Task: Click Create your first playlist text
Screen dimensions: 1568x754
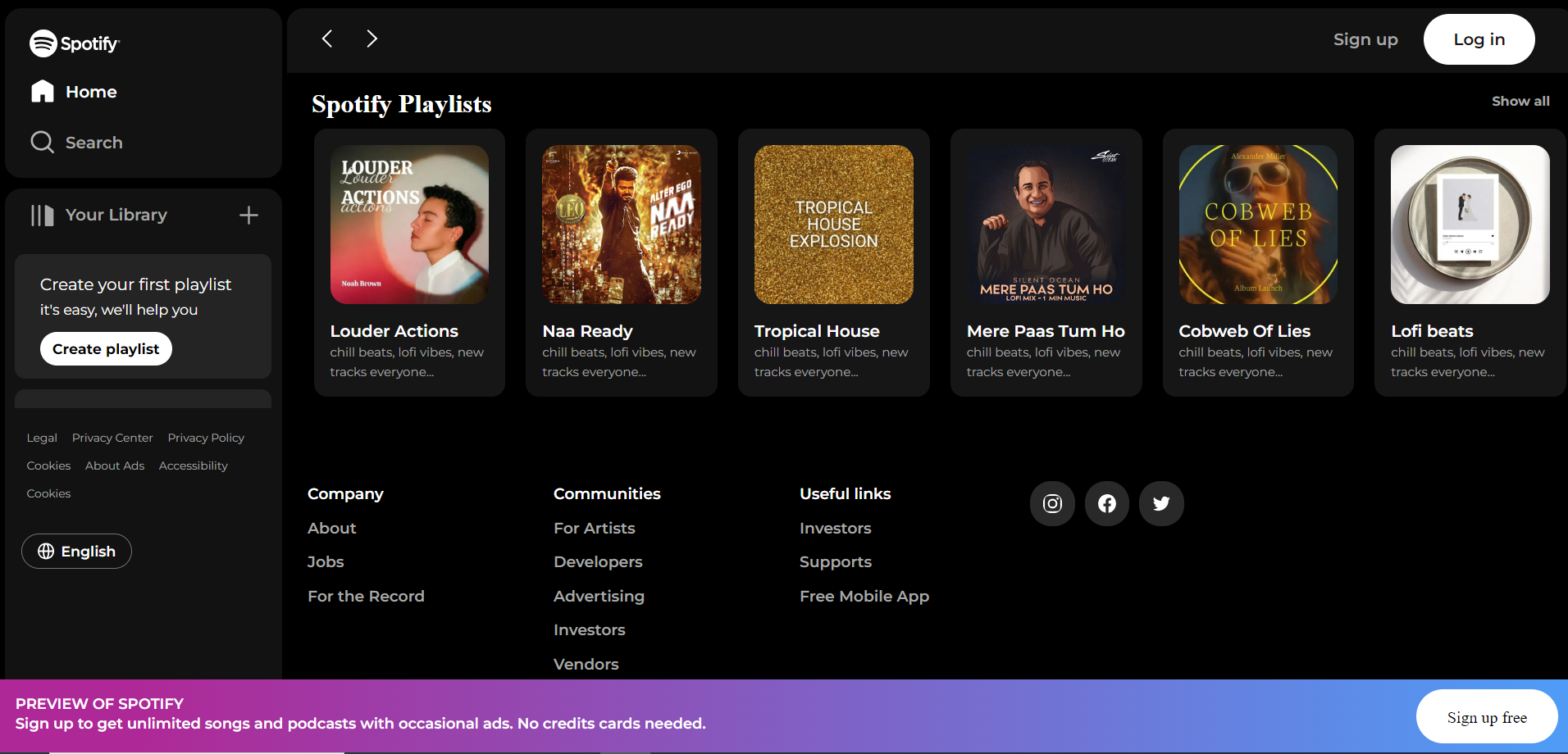Action: pyautogui.click(x=136, y=284)
